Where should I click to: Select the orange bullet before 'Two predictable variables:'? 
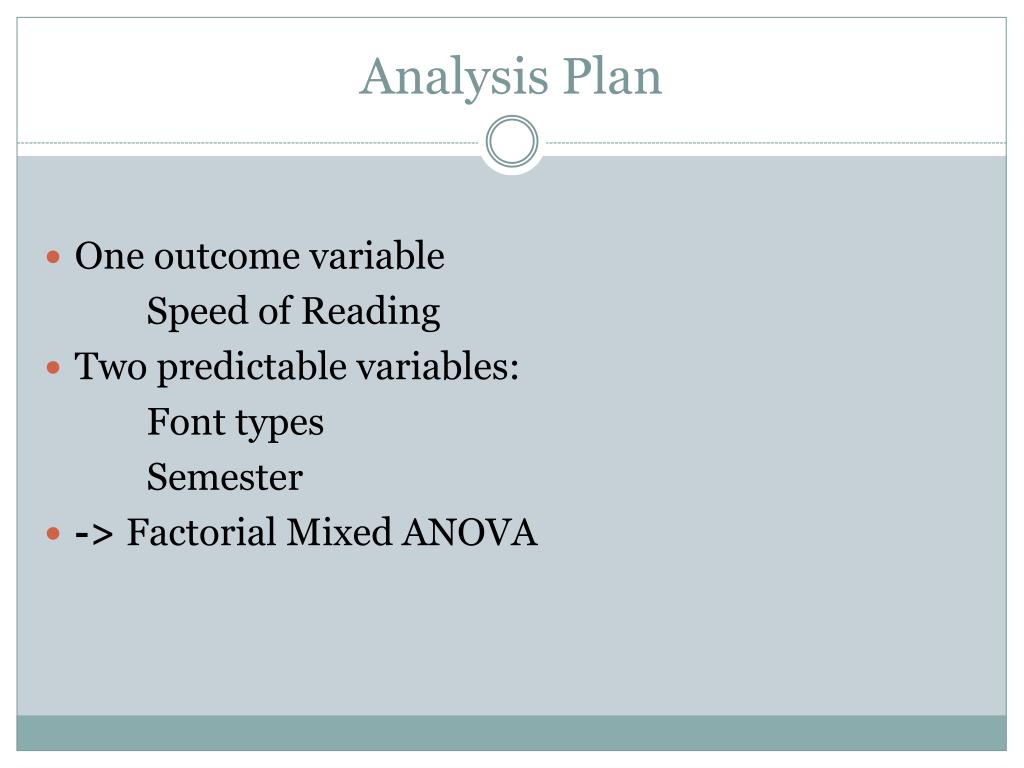54,368
